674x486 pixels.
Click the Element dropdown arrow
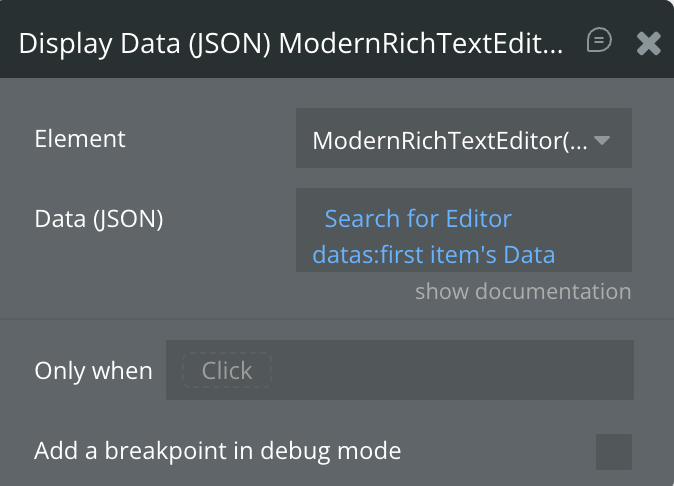click(602, 140)
